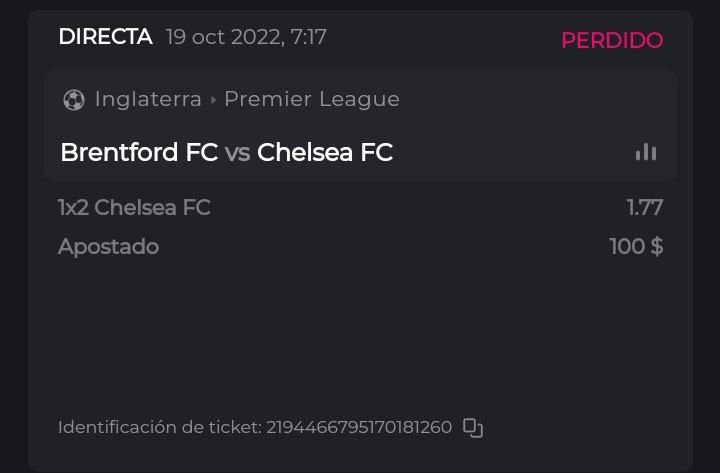Image resolution: width=720 pixels, height=473 pixels.
Task: Copy the ticket identification number
Action: click(x=473, y=428)
